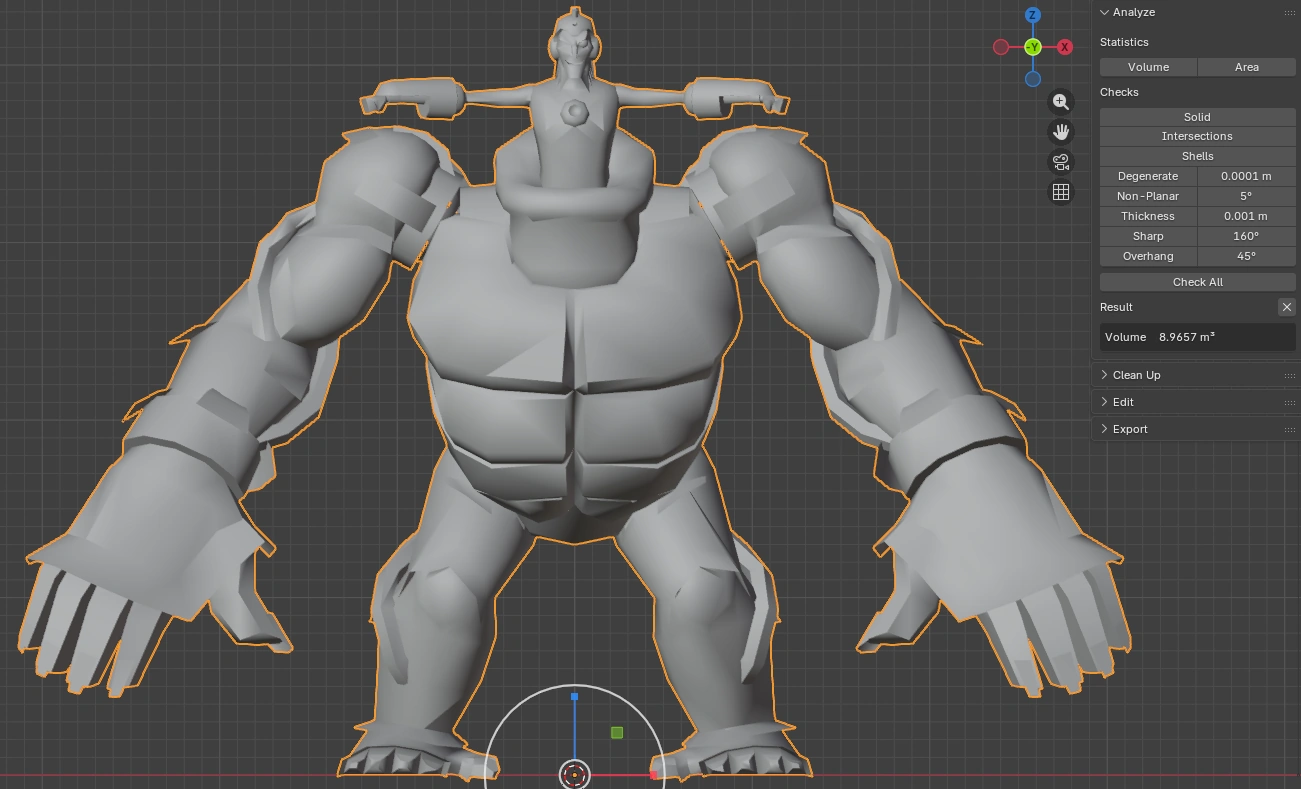
Task: Click the unlabeled red negative X gizmo circle
Action: [x=1001, y=47]
